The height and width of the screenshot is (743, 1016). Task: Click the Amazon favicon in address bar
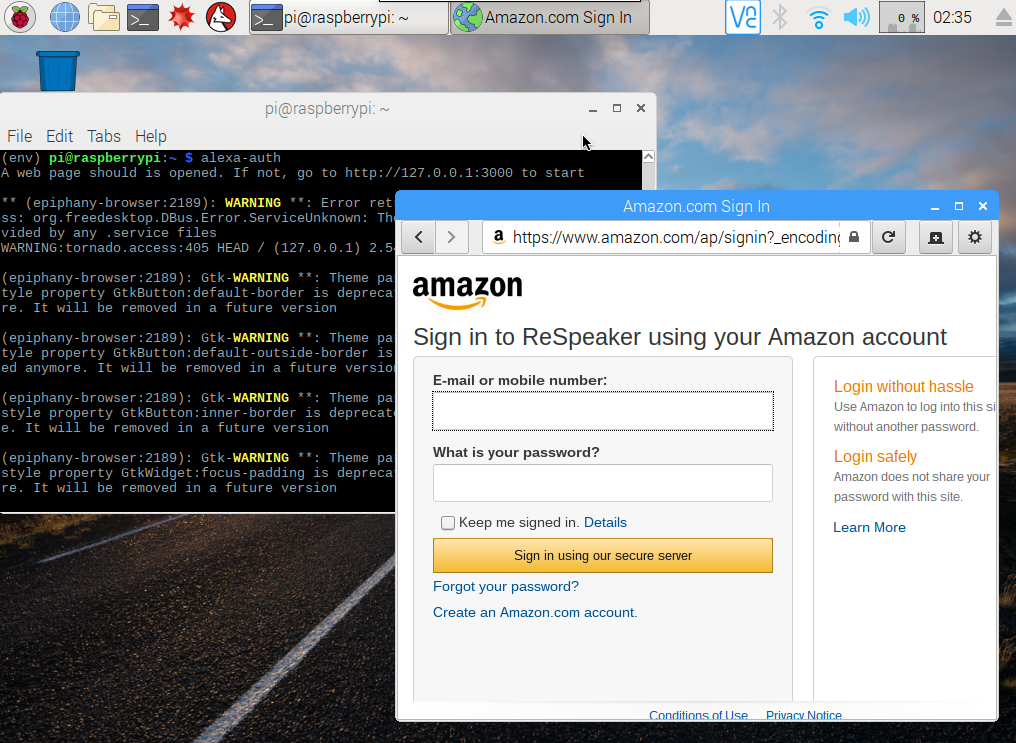coord(498,236)
